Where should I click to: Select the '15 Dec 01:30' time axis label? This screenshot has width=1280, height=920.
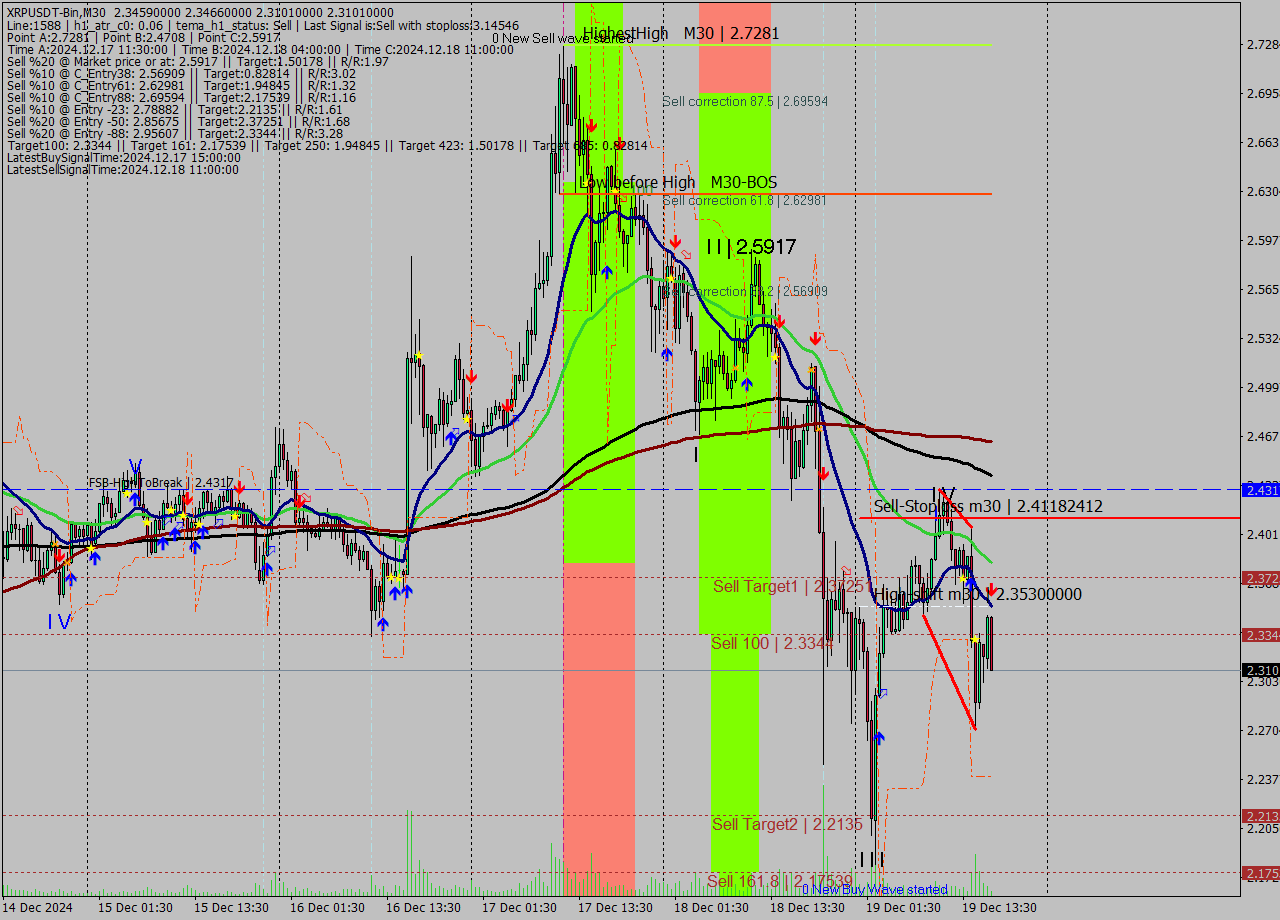coord(134,907)
